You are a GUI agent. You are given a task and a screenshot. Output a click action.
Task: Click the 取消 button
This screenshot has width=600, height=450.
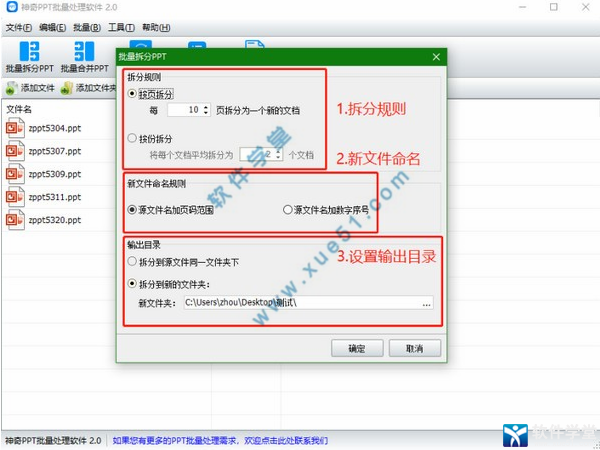pos(414,349)
